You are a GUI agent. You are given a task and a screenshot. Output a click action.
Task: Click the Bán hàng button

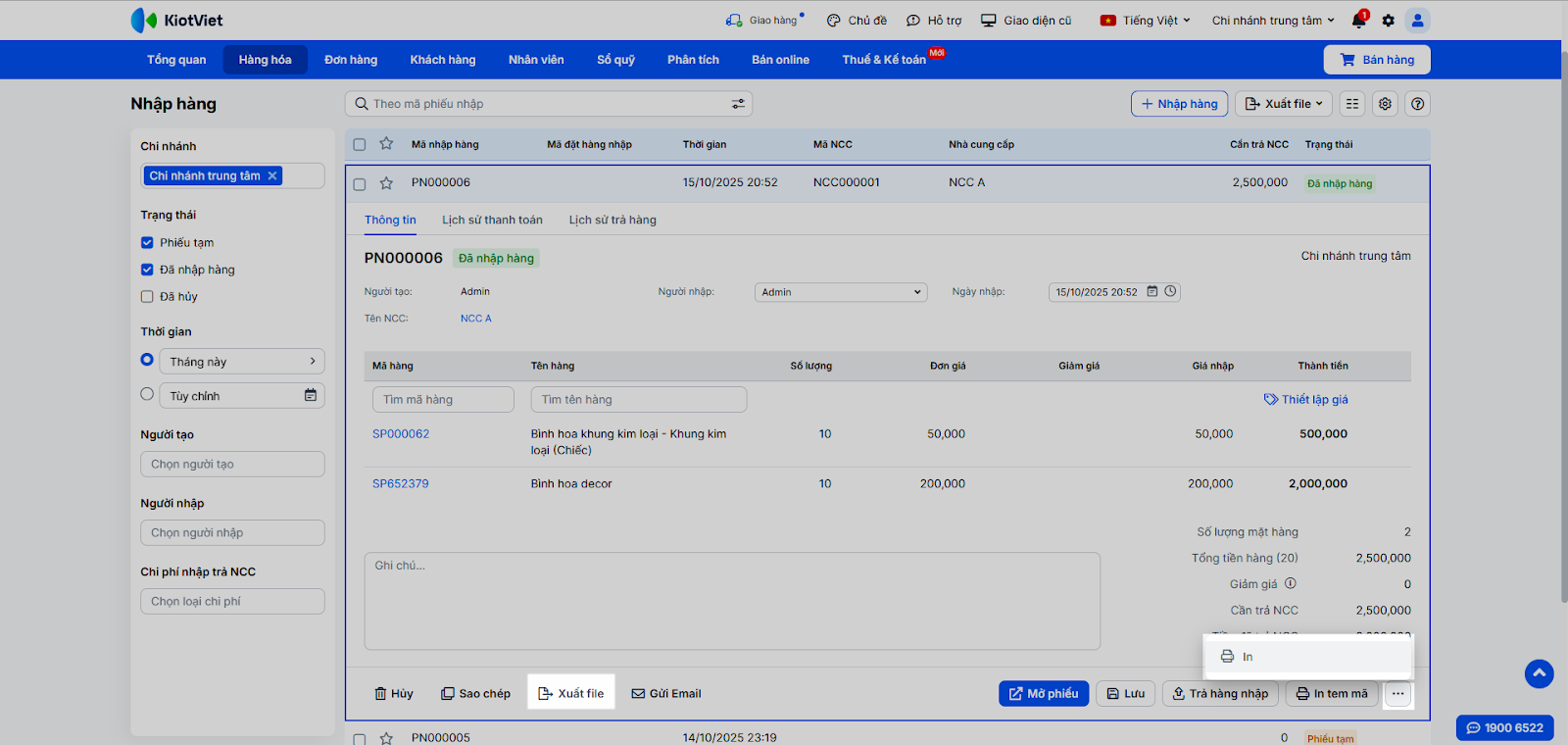(x=1377, y=60)
